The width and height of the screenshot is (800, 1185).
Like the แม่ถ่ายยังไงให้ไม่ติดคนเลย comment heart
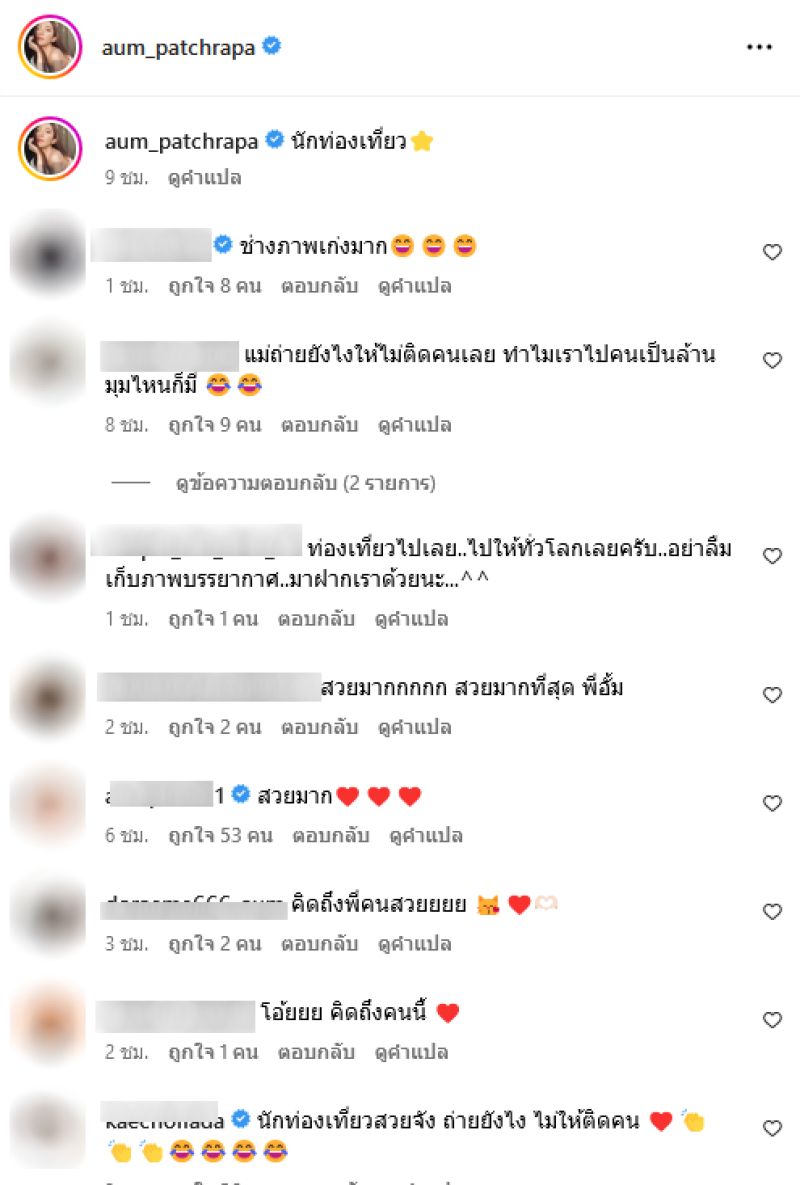[772, 360]
